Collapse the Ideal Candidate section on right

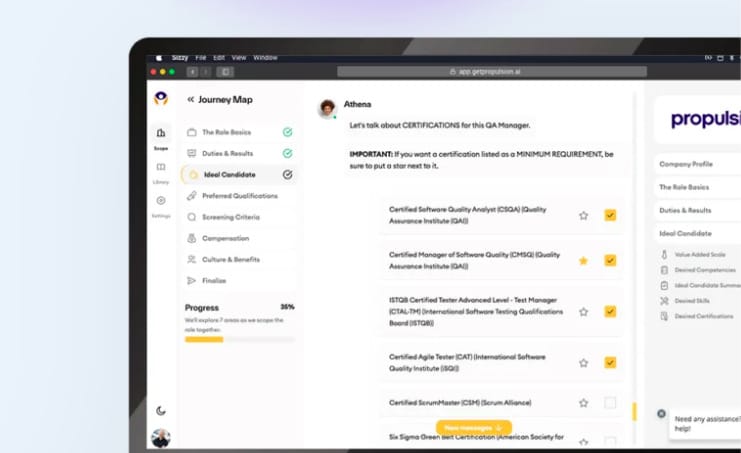(x=698, y=233)
